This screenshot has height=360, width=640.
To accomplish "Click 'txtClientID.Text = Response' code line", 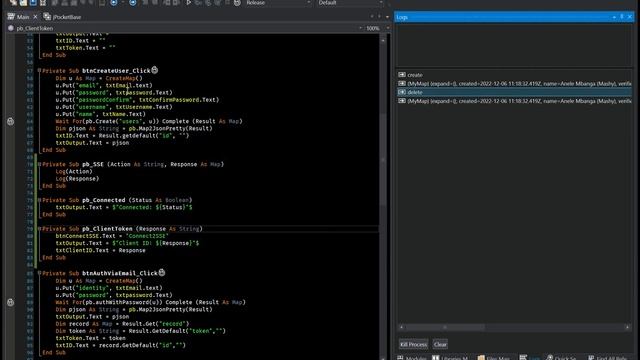I will click(100, 250).
